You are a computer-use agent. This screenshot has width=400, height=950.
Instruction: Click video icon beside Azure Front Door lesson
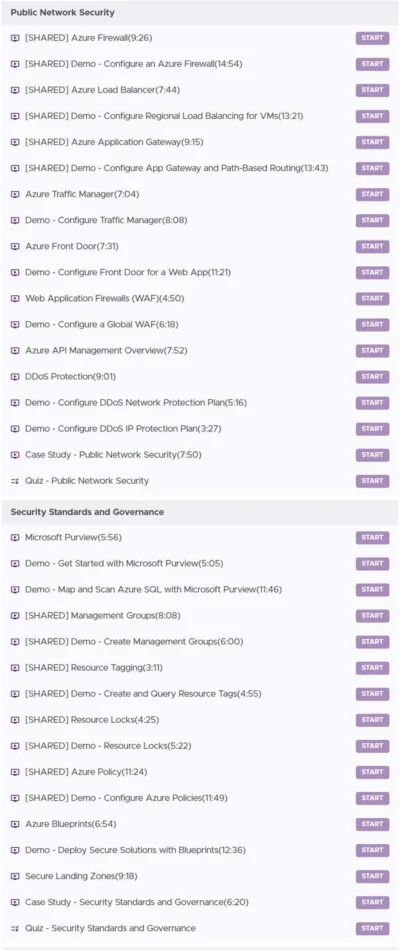[15, 246]
